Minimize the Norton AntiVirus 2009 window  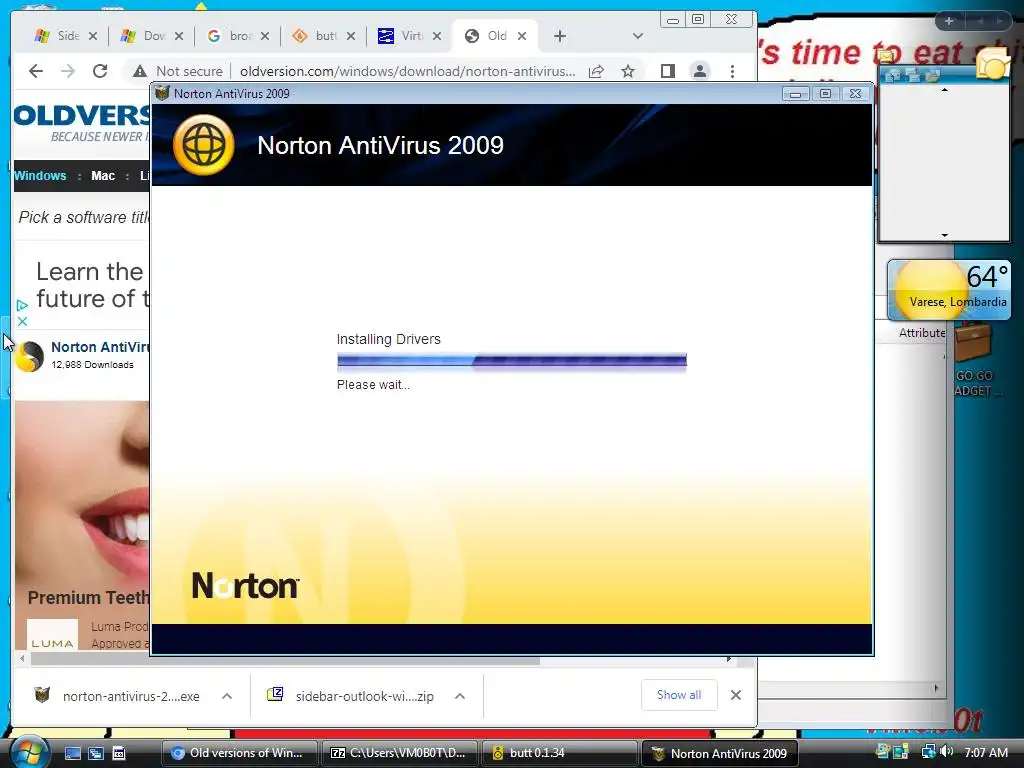coord(795,94)
